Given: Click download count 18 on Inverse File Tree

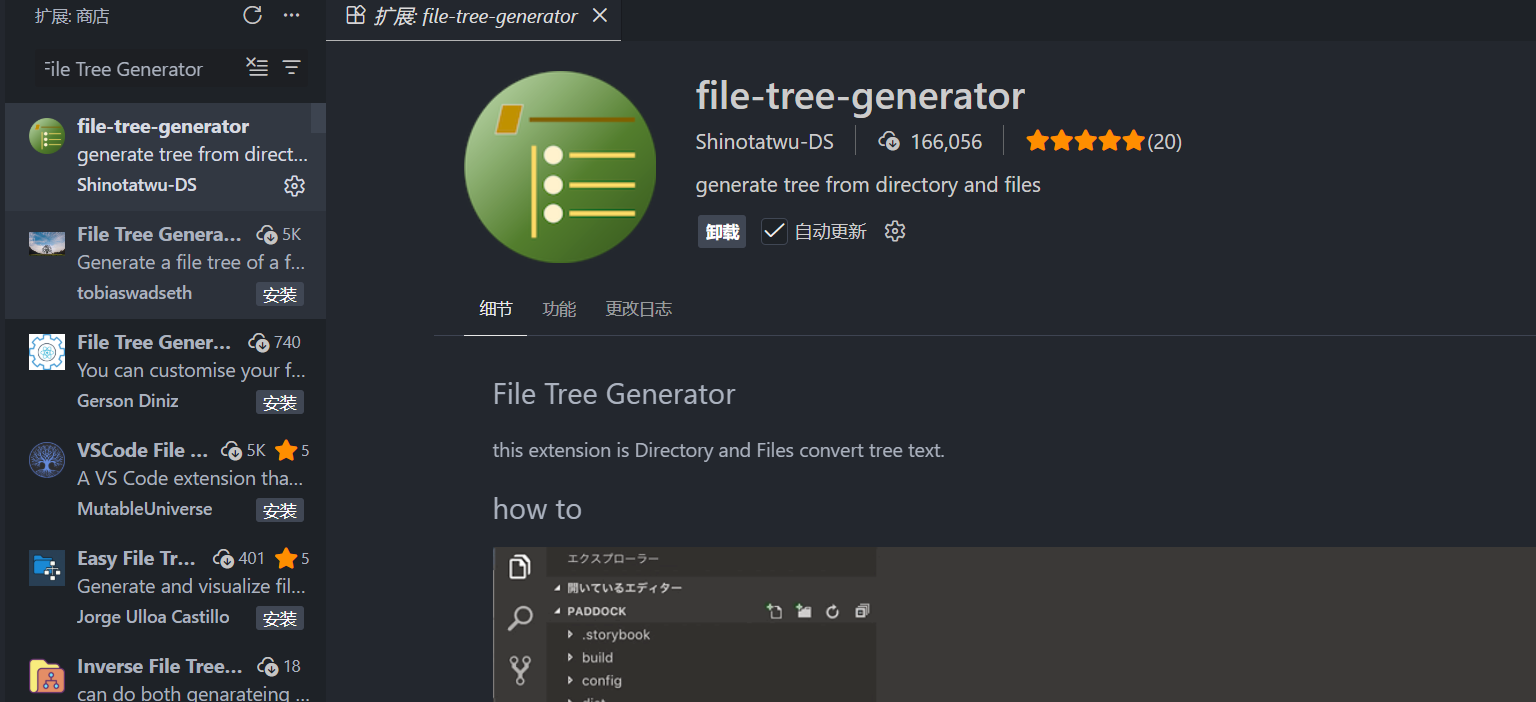Looking at the screenshot, I should [x=279, y=666].
